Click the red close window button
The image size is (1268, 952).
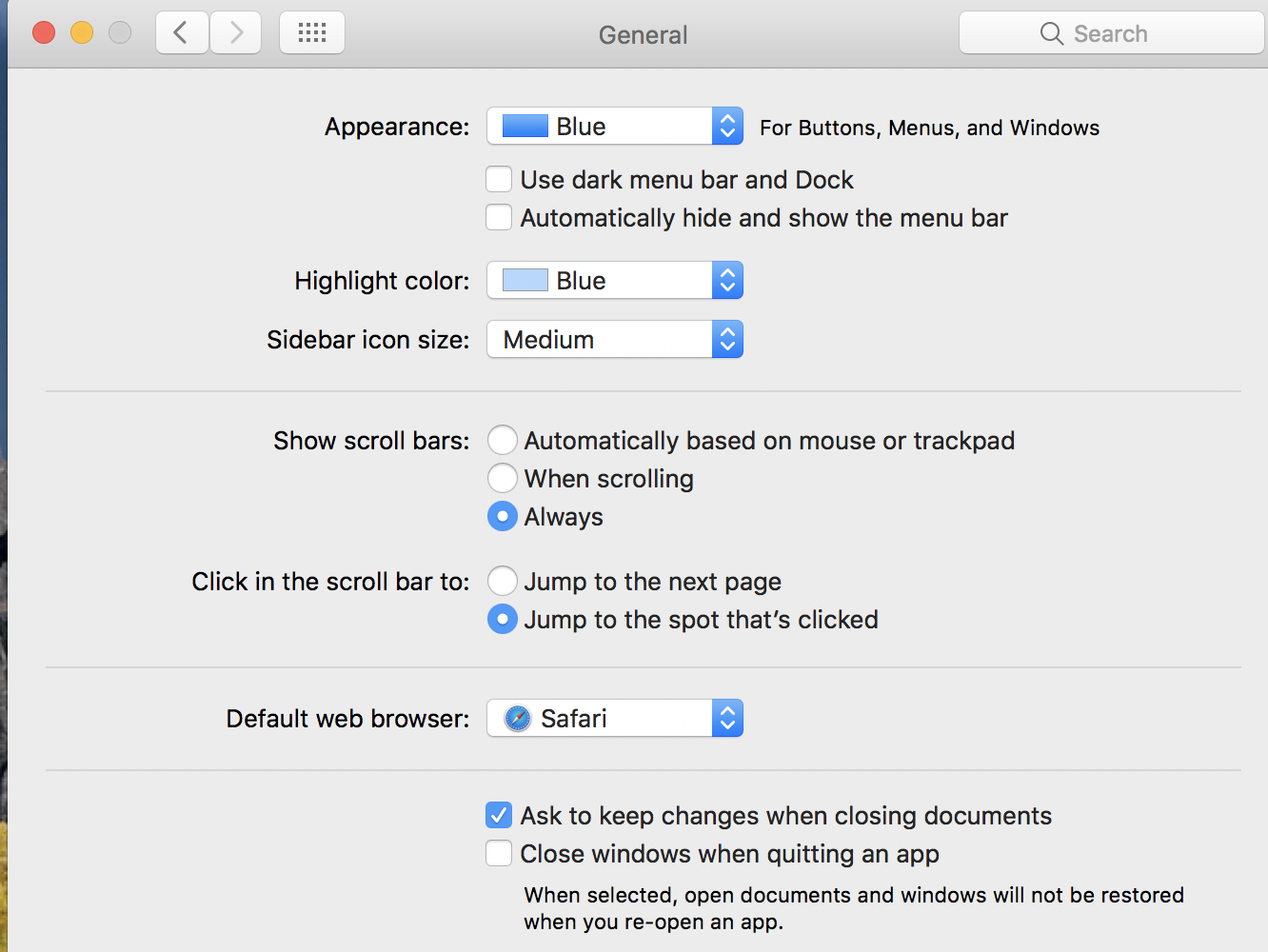coord(44,33)
